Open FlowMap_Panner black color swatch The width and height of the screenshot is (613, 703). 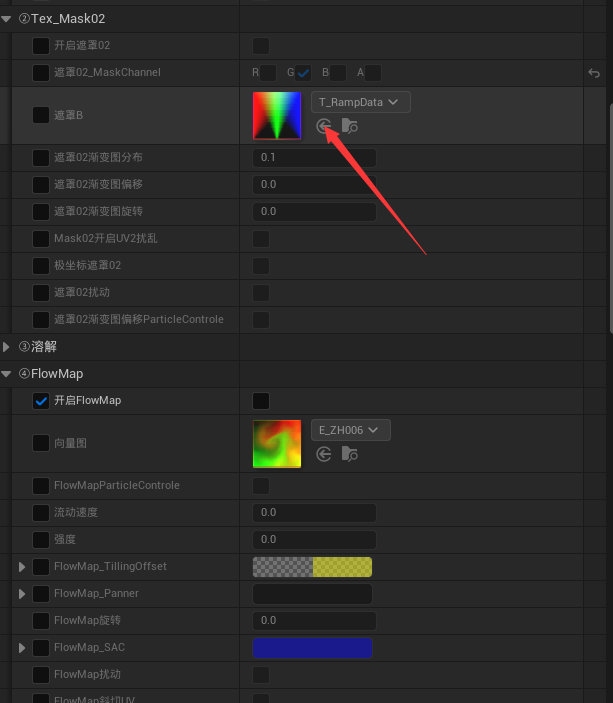coord(313,594)
